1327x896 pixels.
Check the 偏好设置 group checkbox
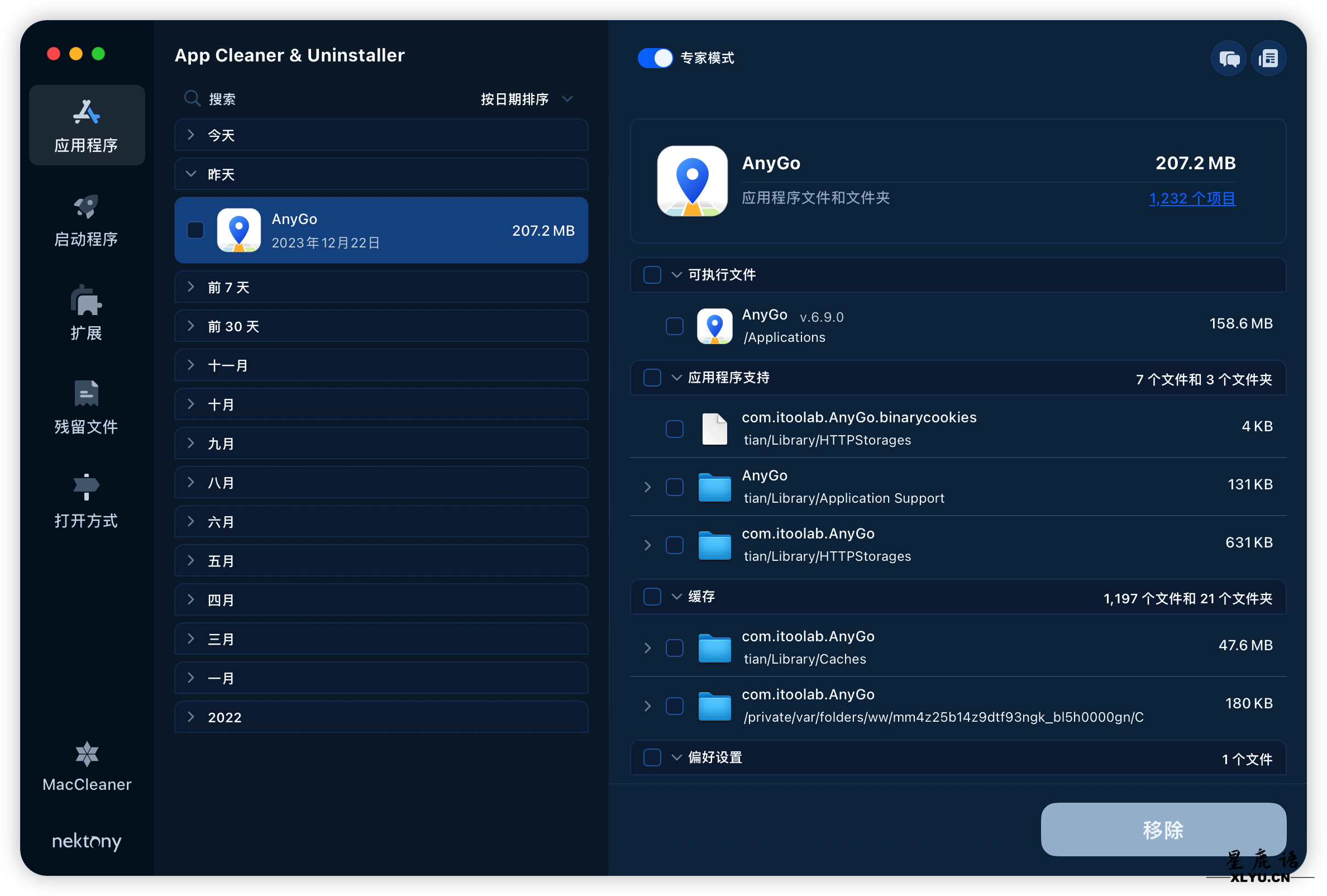pyautogui.click(x=652, y=758)
